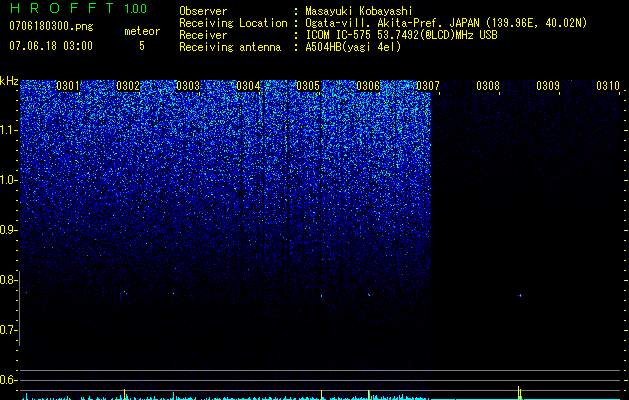Click the 0309 time marker
Screen dimensions: 629x400
point(548,86)
